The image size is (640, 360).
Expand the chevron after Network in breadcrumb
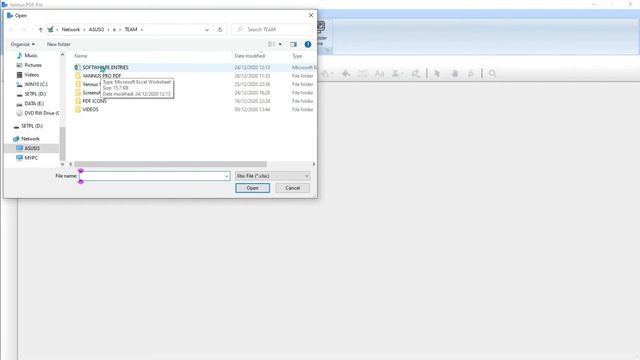tap(84, 29)
